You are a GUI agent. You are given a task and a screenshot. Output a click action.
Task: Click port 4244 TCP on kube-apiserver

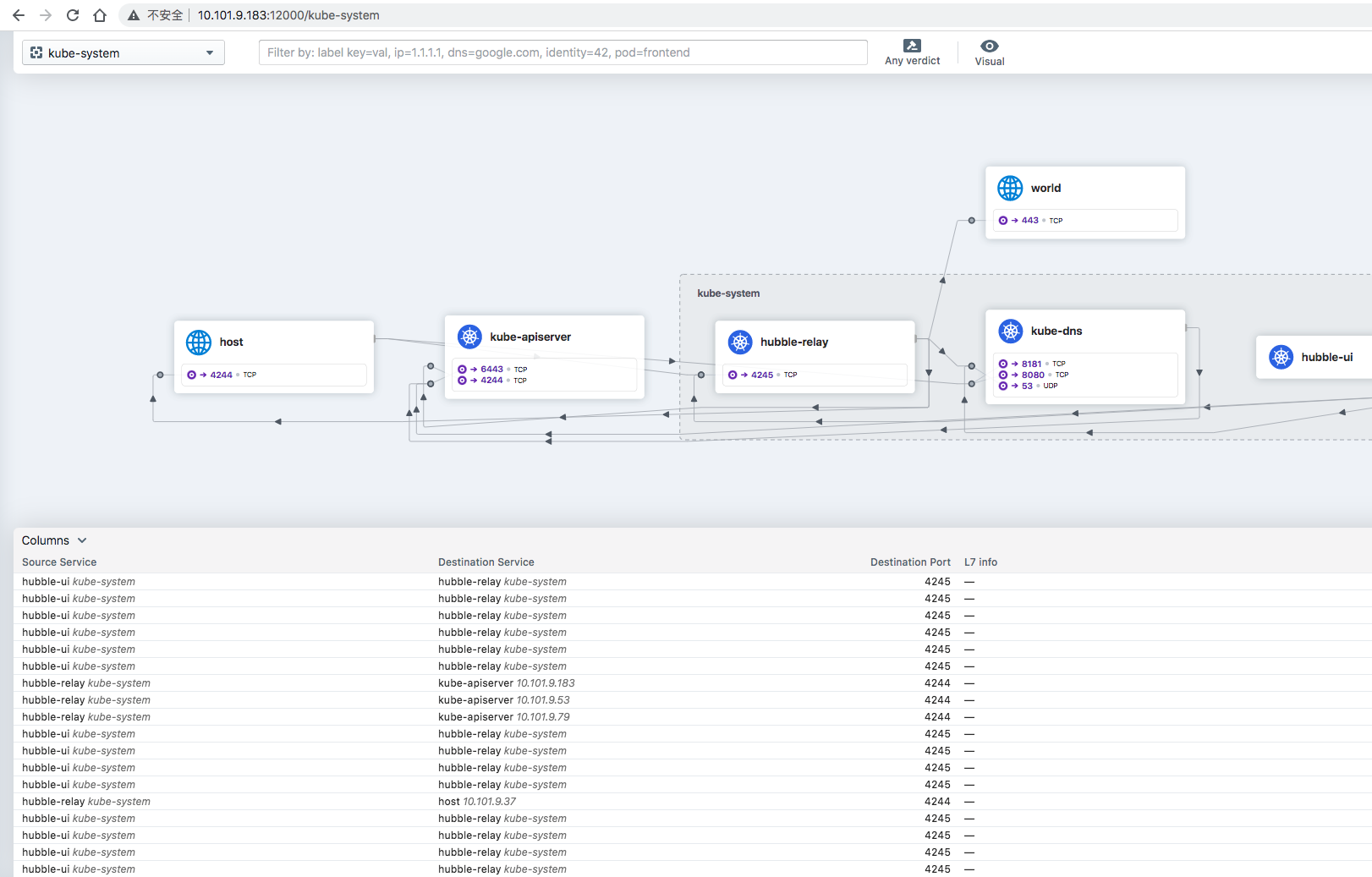coord(492,381)
